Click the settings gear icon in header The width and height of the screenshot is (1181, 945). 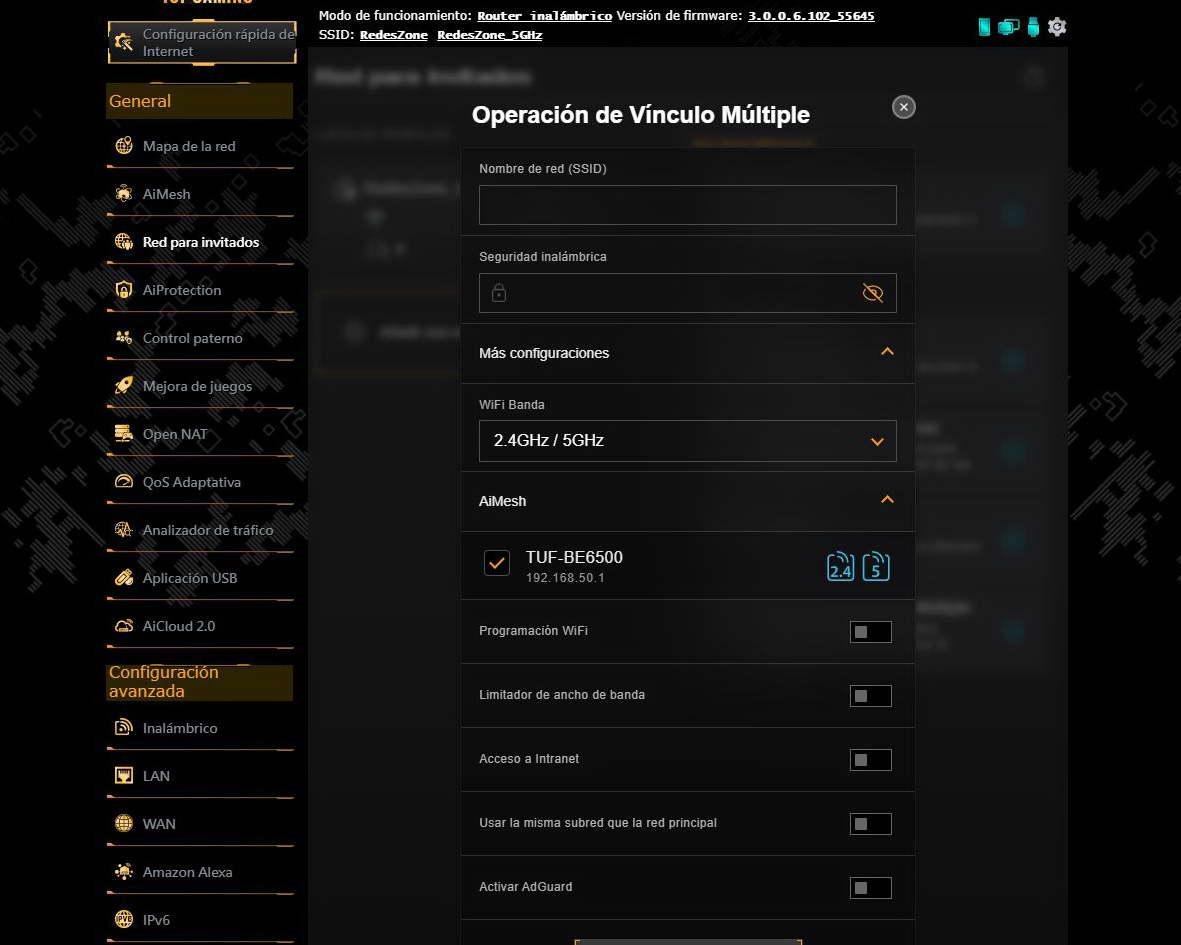(x=1057, y=27)
